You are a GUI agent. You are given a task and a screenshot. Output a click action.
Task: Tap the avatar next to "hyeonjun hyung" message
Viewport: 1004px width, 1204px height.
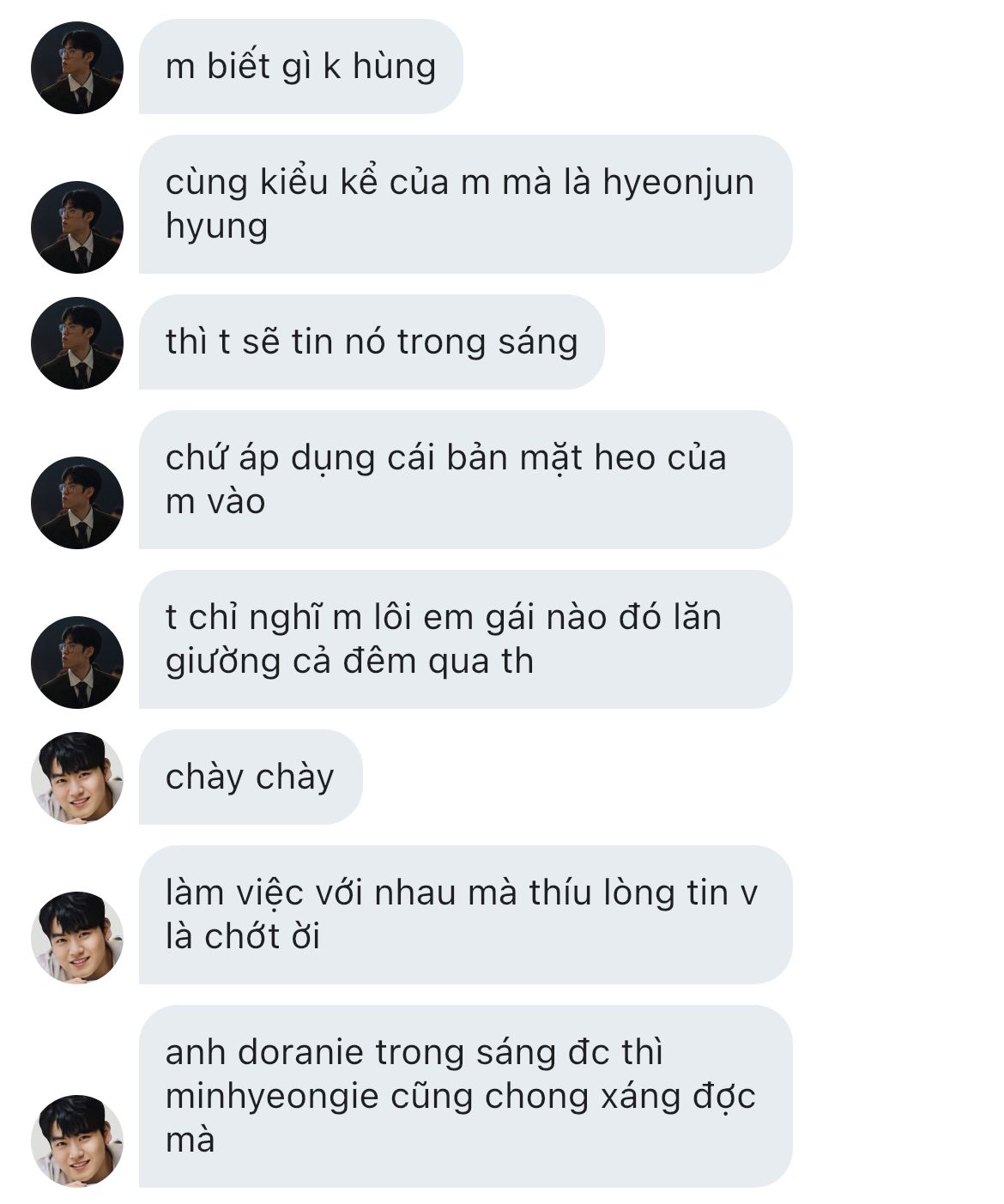coord(77,227)
